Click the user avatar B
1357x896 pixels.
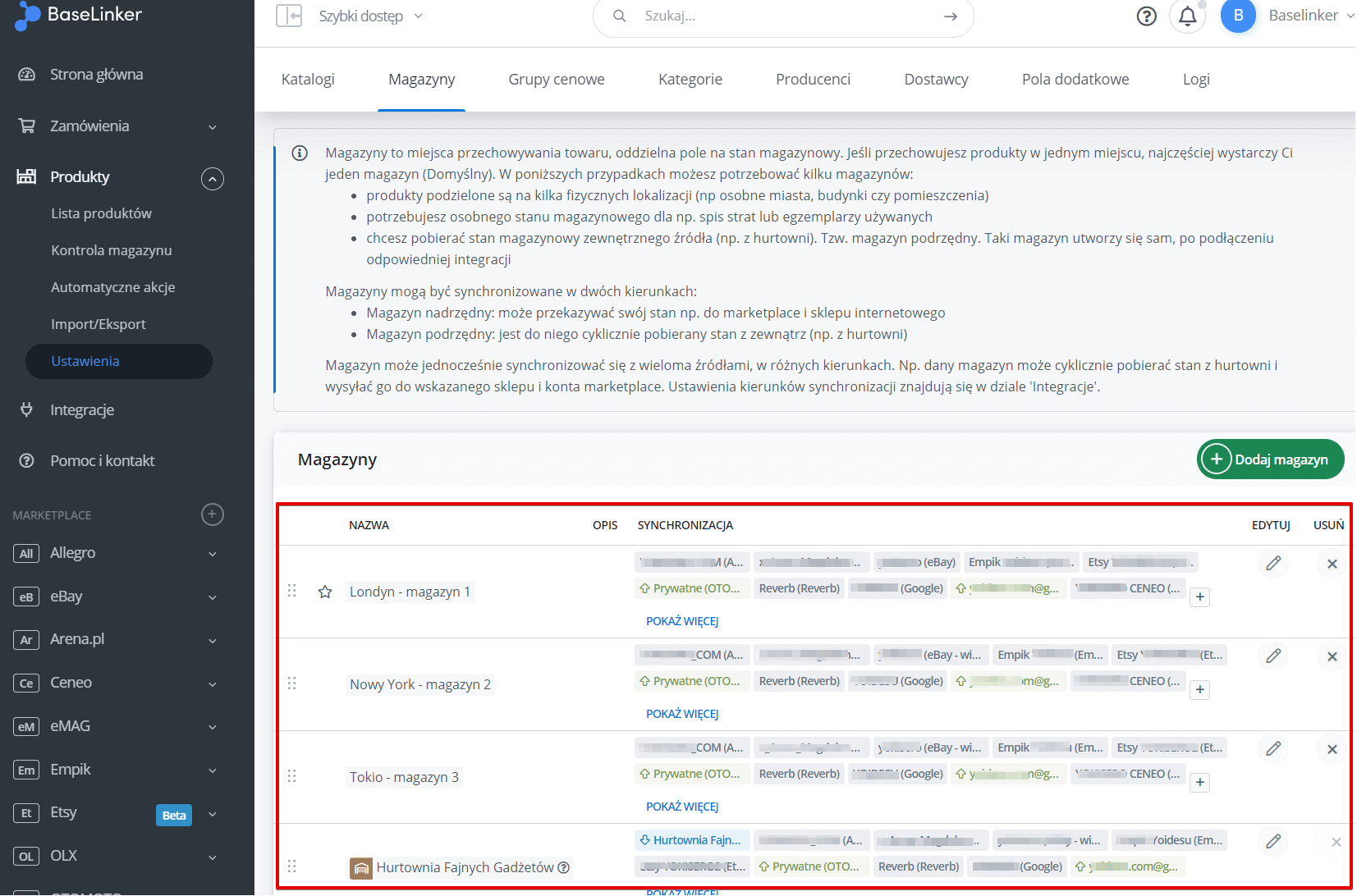(1238, 16)
